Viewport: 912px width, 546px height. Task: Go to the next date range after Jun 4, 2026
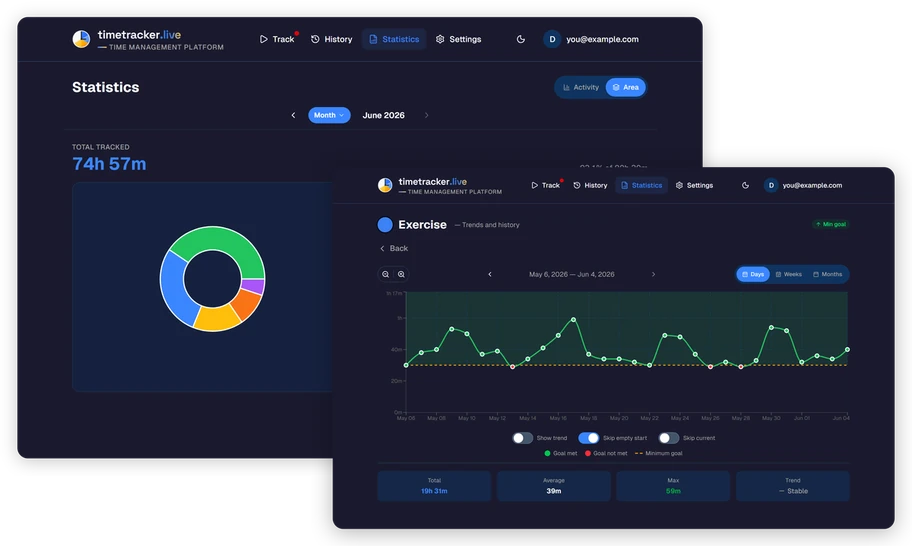[653, 274]
